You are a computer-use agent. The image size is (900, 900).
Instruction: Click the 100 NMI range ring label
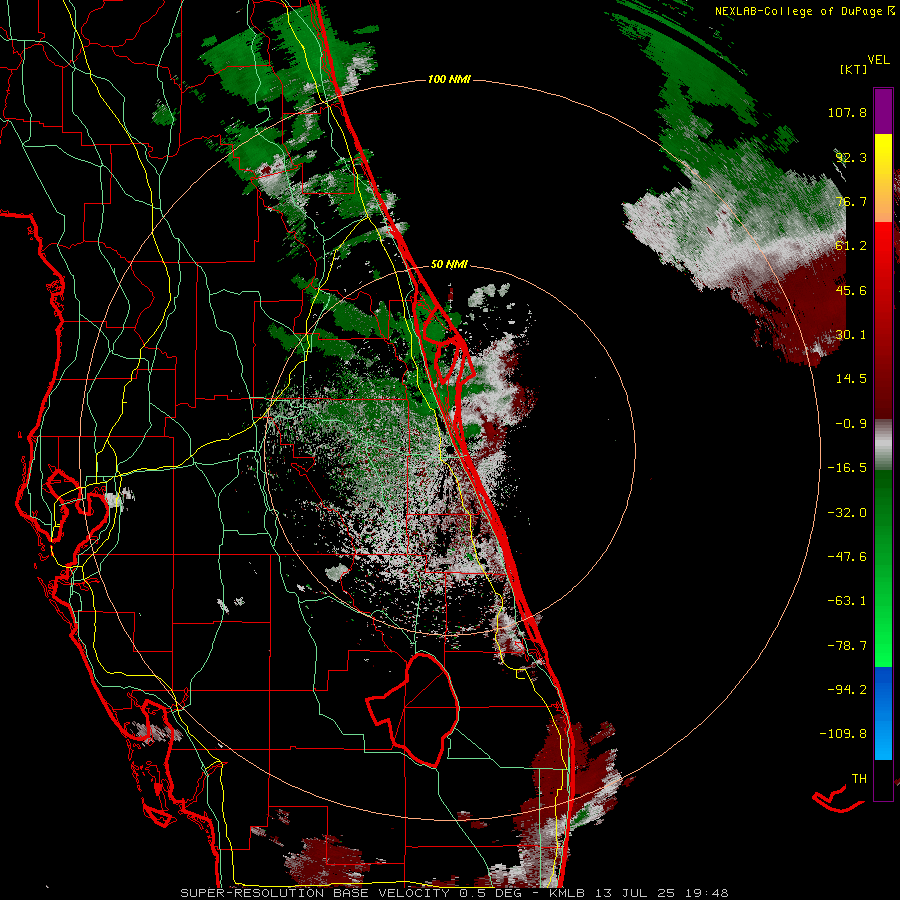(449, 79)
